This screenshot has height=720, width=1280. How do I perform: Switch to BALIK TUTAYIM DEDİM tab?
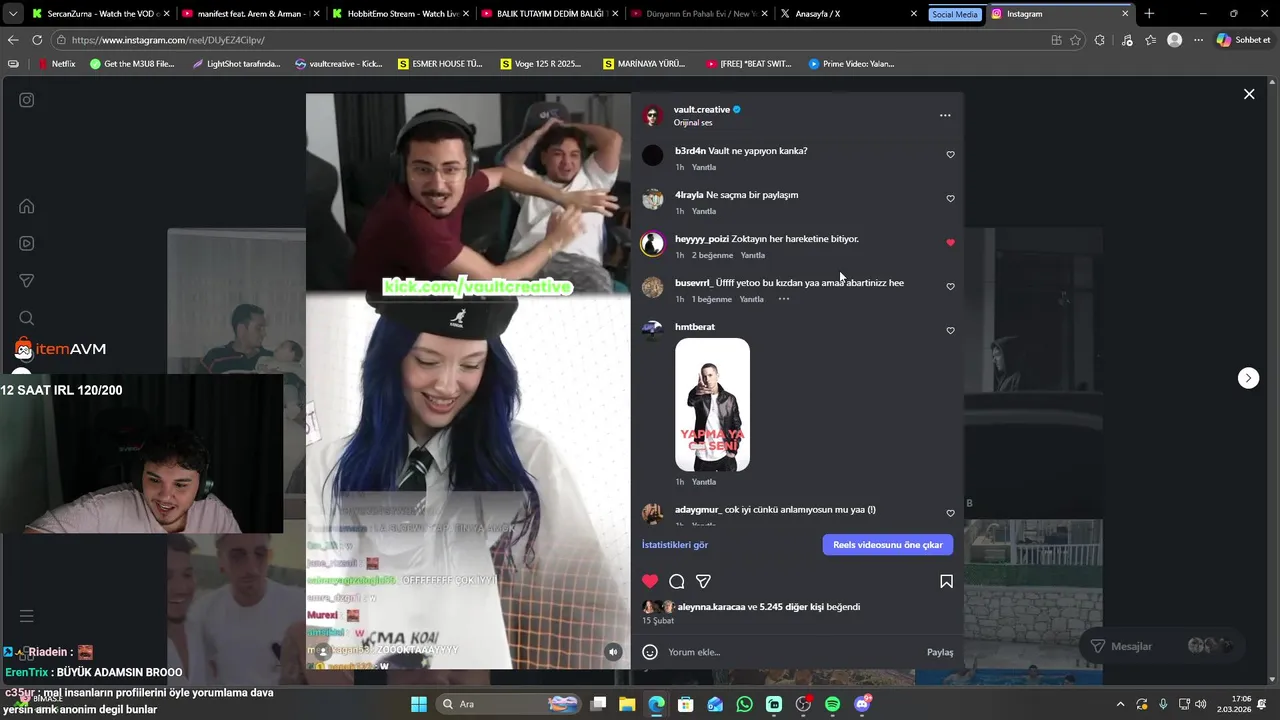click(550, 14)
